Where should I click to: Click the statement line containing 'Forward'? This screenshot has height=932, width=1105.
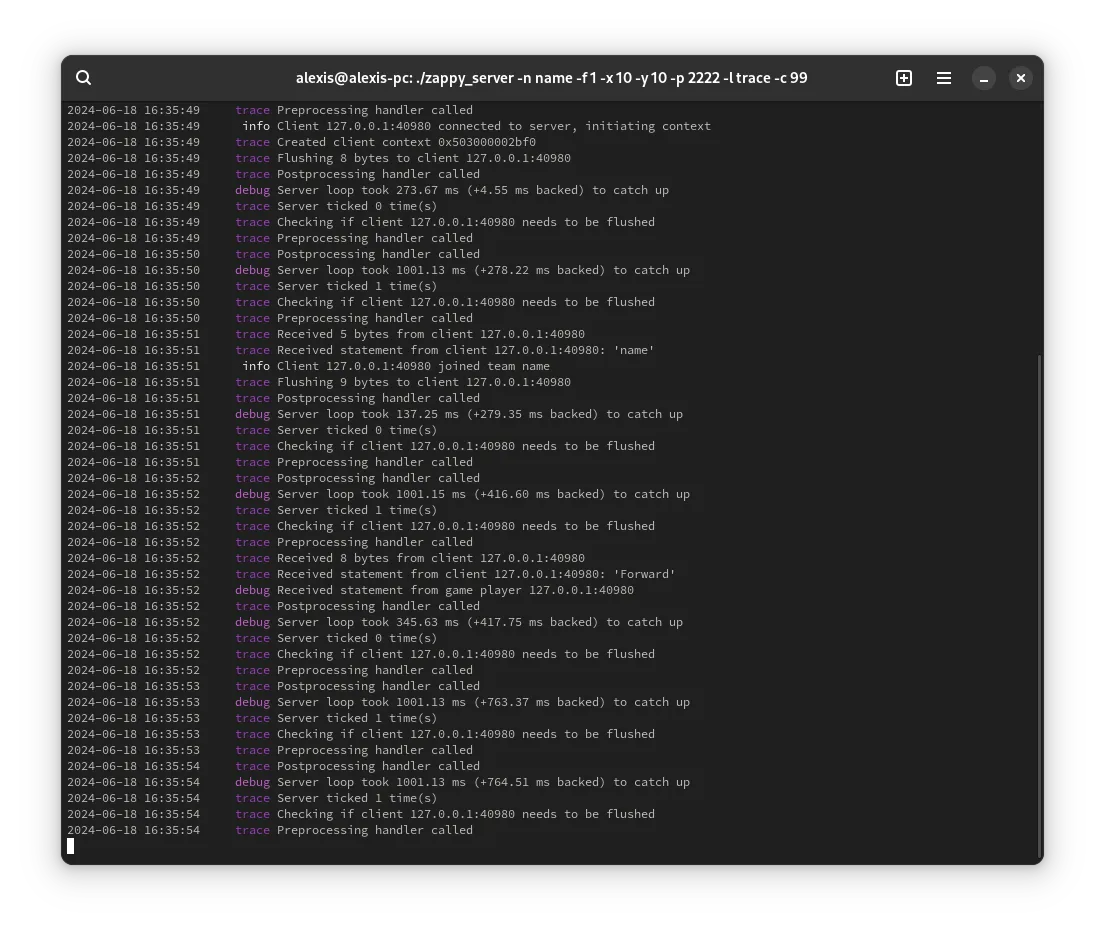coord(371,574)
